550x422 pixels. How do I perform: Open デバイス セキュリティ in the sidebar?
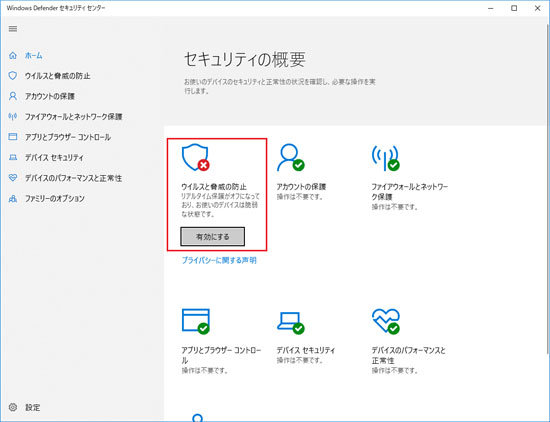[54, 158]
